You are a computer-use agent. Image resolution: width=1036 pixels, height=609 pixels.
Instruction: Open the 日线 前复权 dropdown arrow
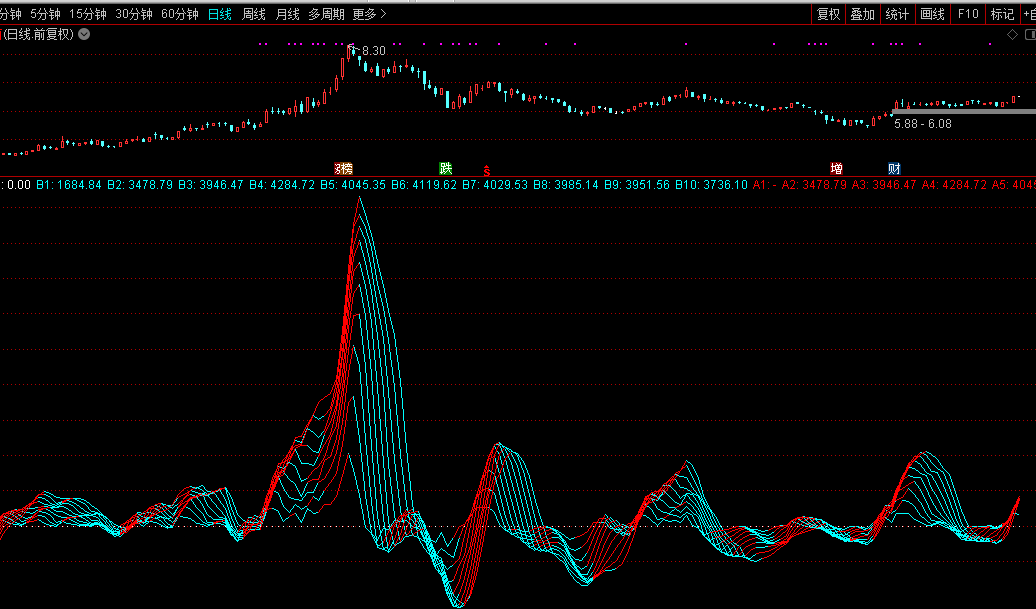pyautogui.click(x=84, y=34)
